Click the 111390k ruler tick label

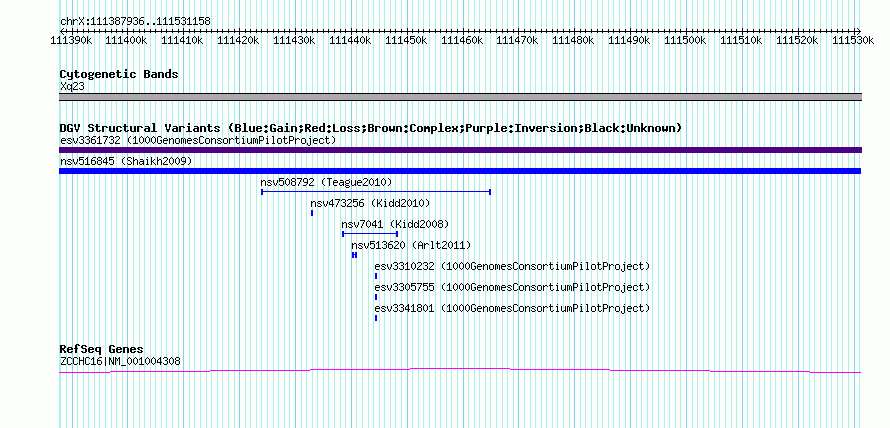[x=72, y=40]
